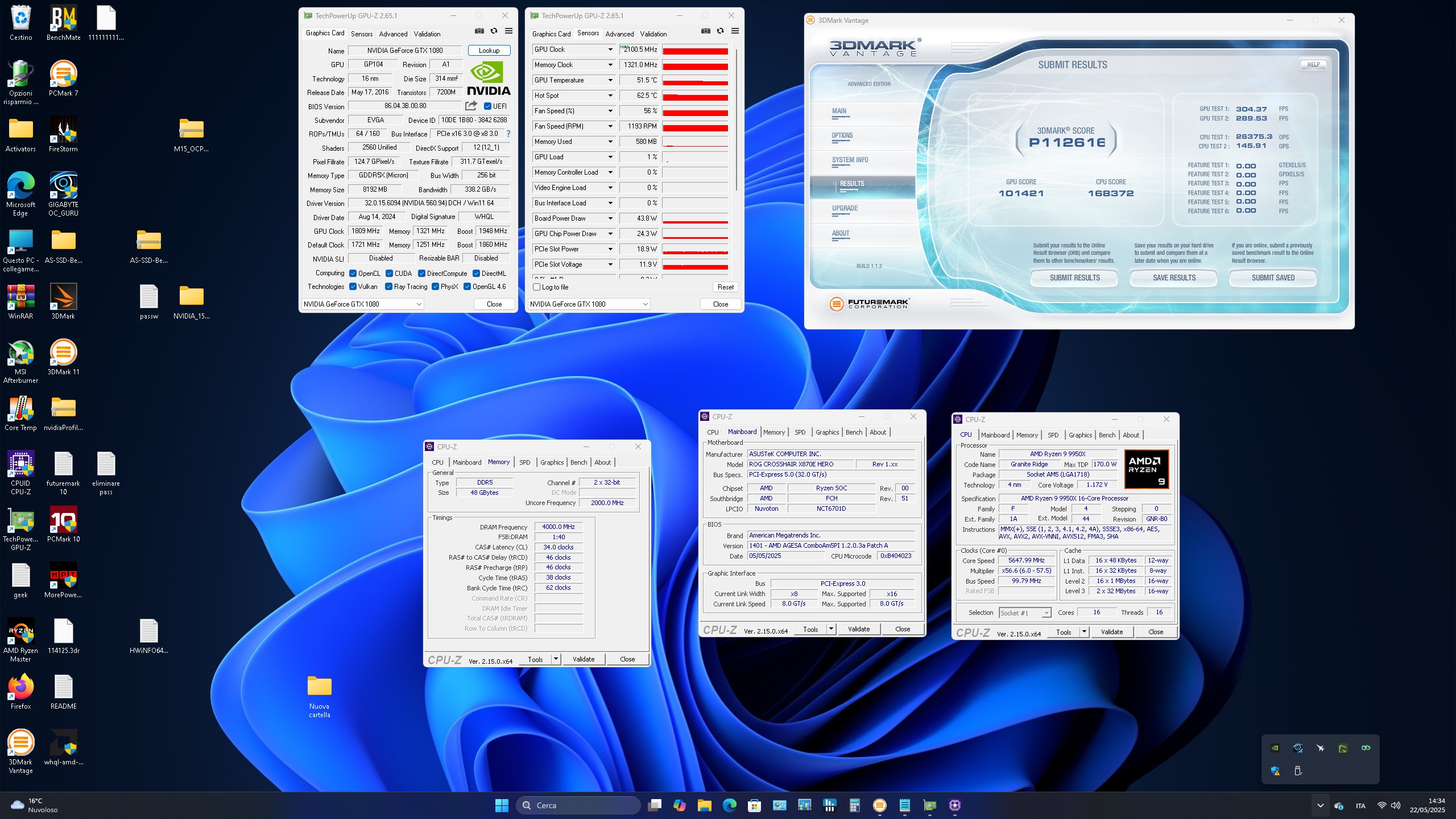Click the refresh icon in GPU-Z Sensors window
The height and width of the screenshot is (819, 1456).
coord(720,31)
